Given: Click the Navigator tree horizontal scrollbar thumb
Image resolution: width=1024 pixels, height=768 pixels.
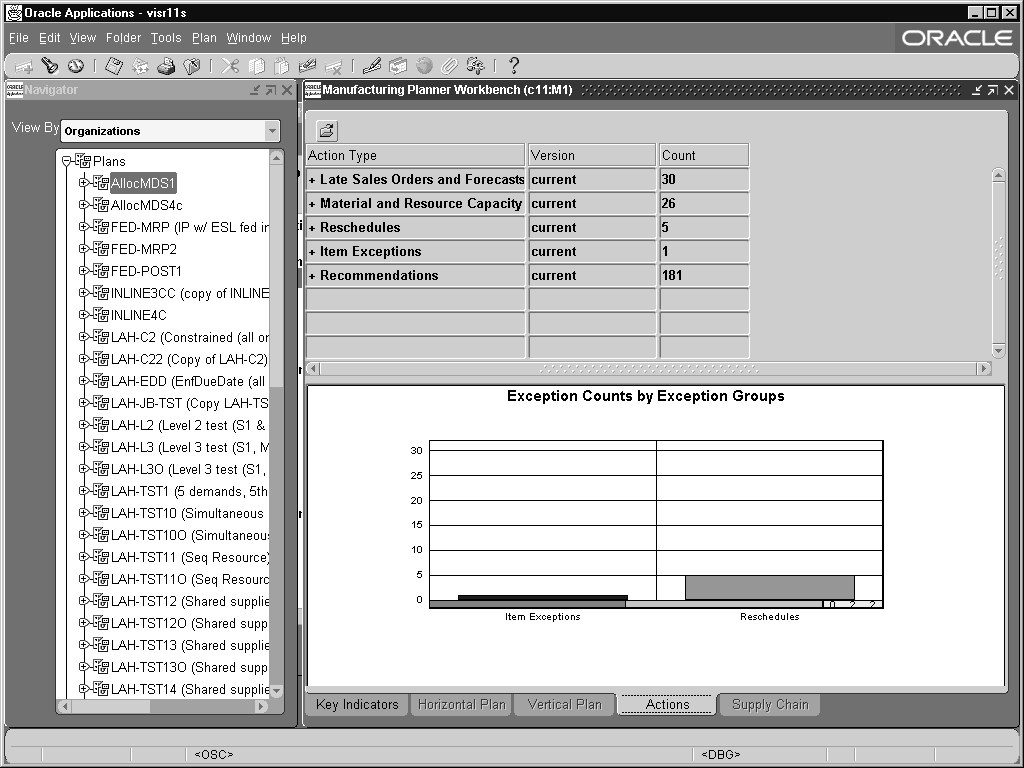Looking at the screenshot, I should pyautogui.click(x=110, y=707).
